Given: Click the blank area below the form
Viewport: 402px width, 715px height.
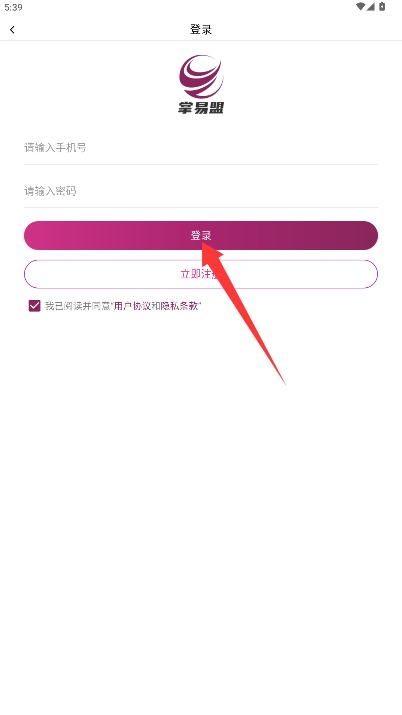Looking at the screenshot, I should (x=201, y=524).
